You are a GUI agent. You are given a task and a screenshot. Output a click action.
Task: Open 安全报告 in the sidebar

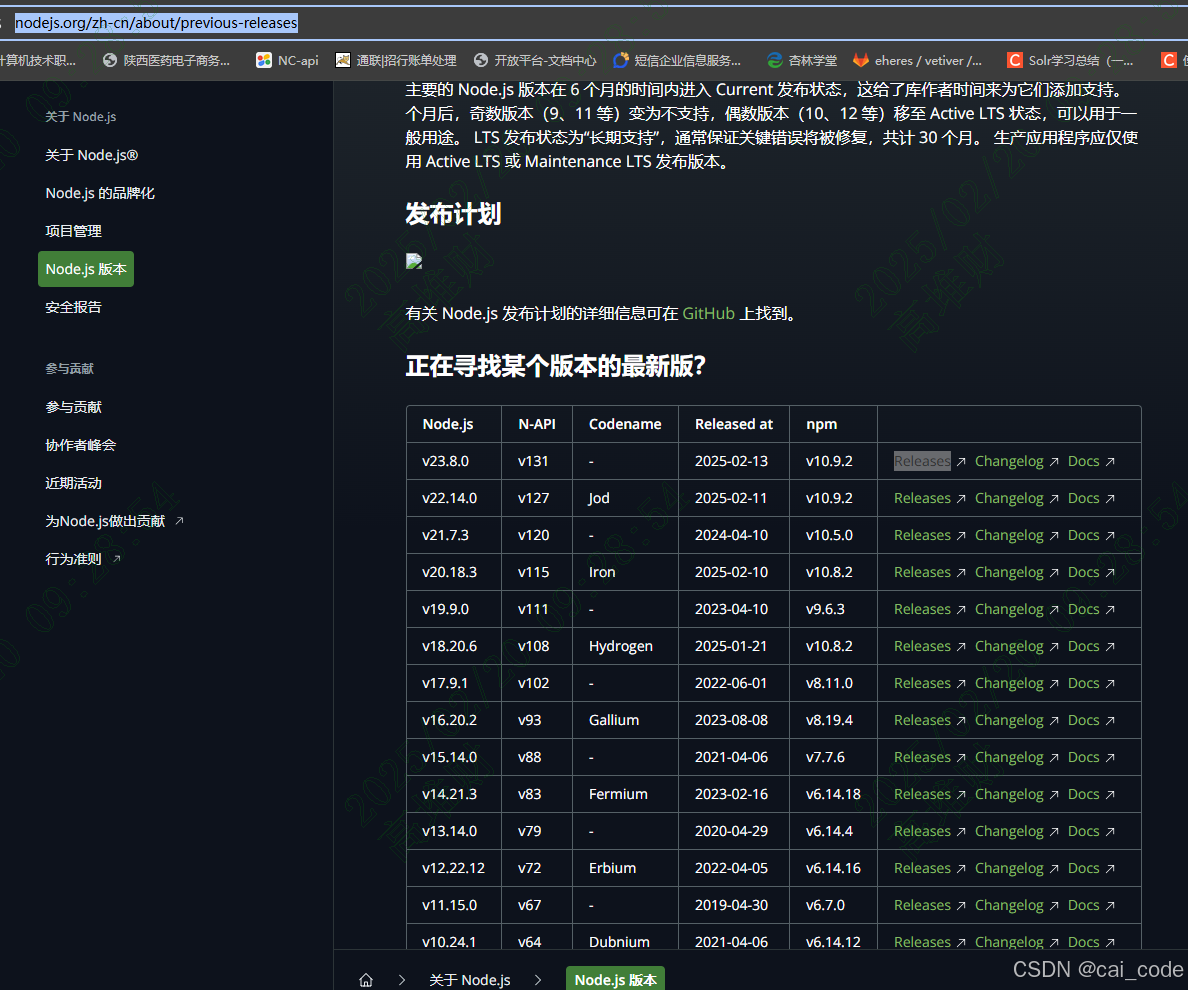click(x=73, y=307)
